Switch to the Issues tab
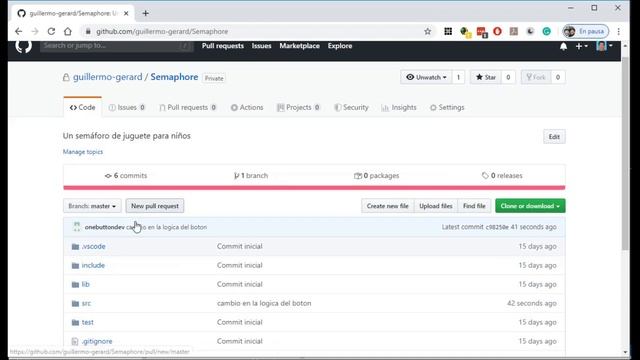 coord(127,107)
